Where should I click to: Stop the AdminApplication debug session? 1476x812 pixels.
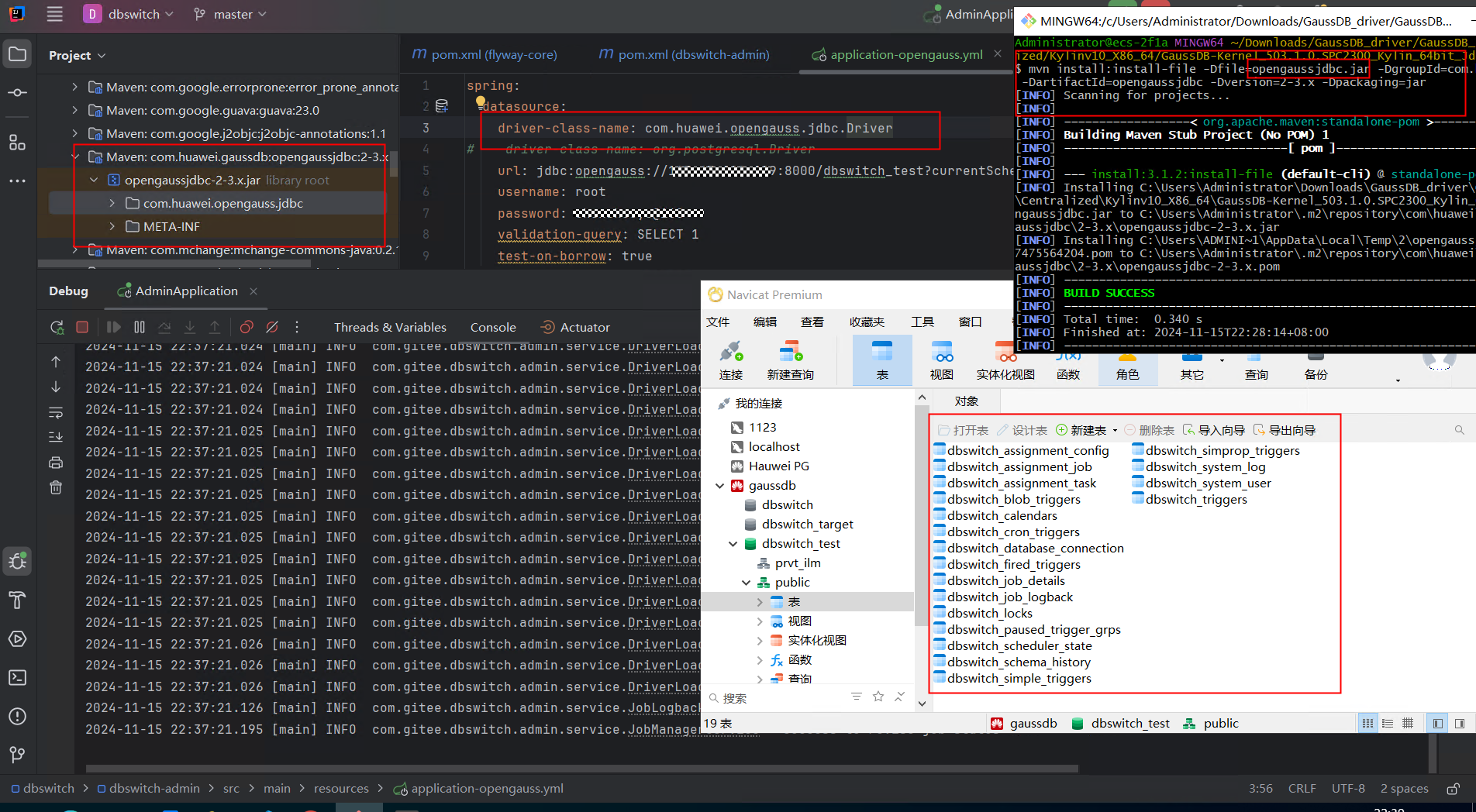[82, 327]
